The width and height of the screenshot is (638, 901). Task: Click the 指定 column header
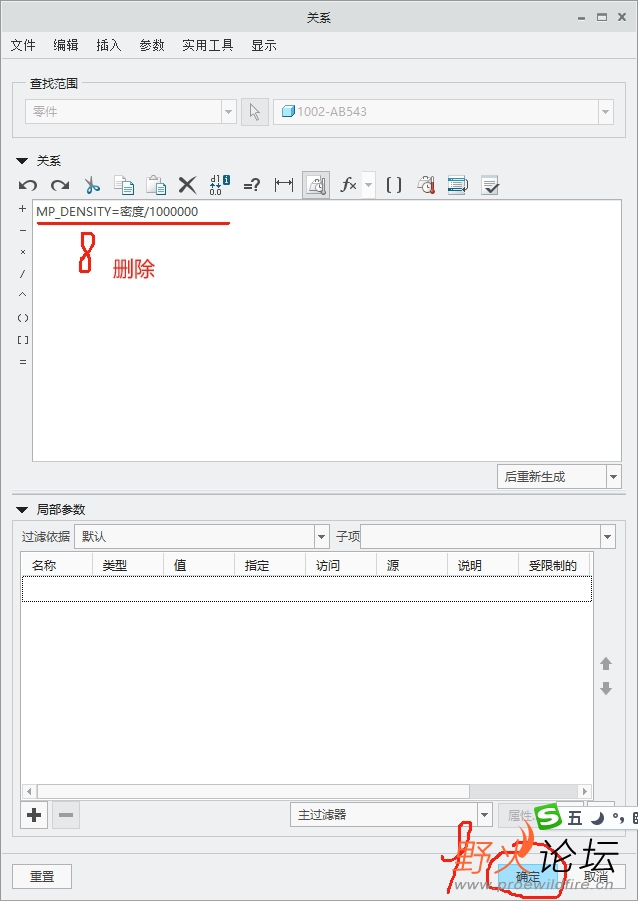coord(270,565)
